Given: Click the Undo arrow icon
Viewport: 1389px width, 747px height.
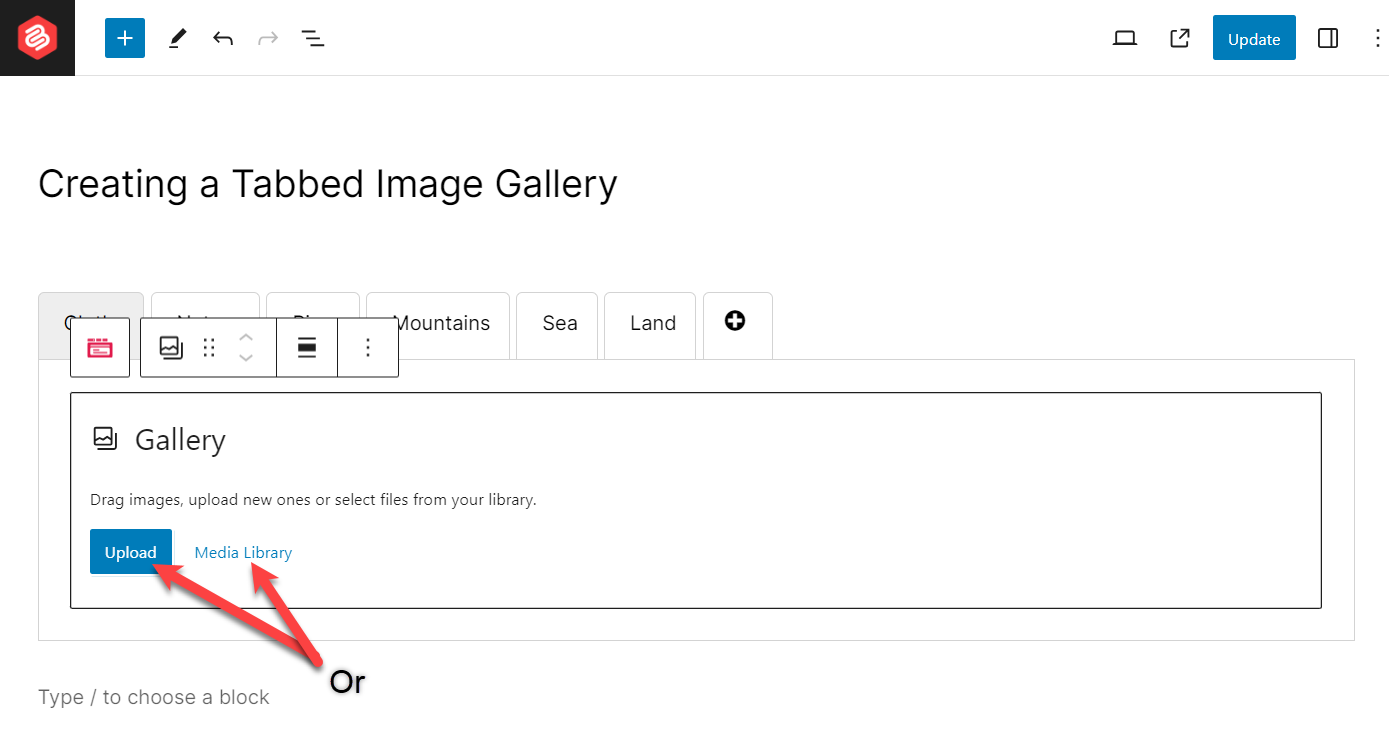Looking at the screenshot, I should point(223,37).
